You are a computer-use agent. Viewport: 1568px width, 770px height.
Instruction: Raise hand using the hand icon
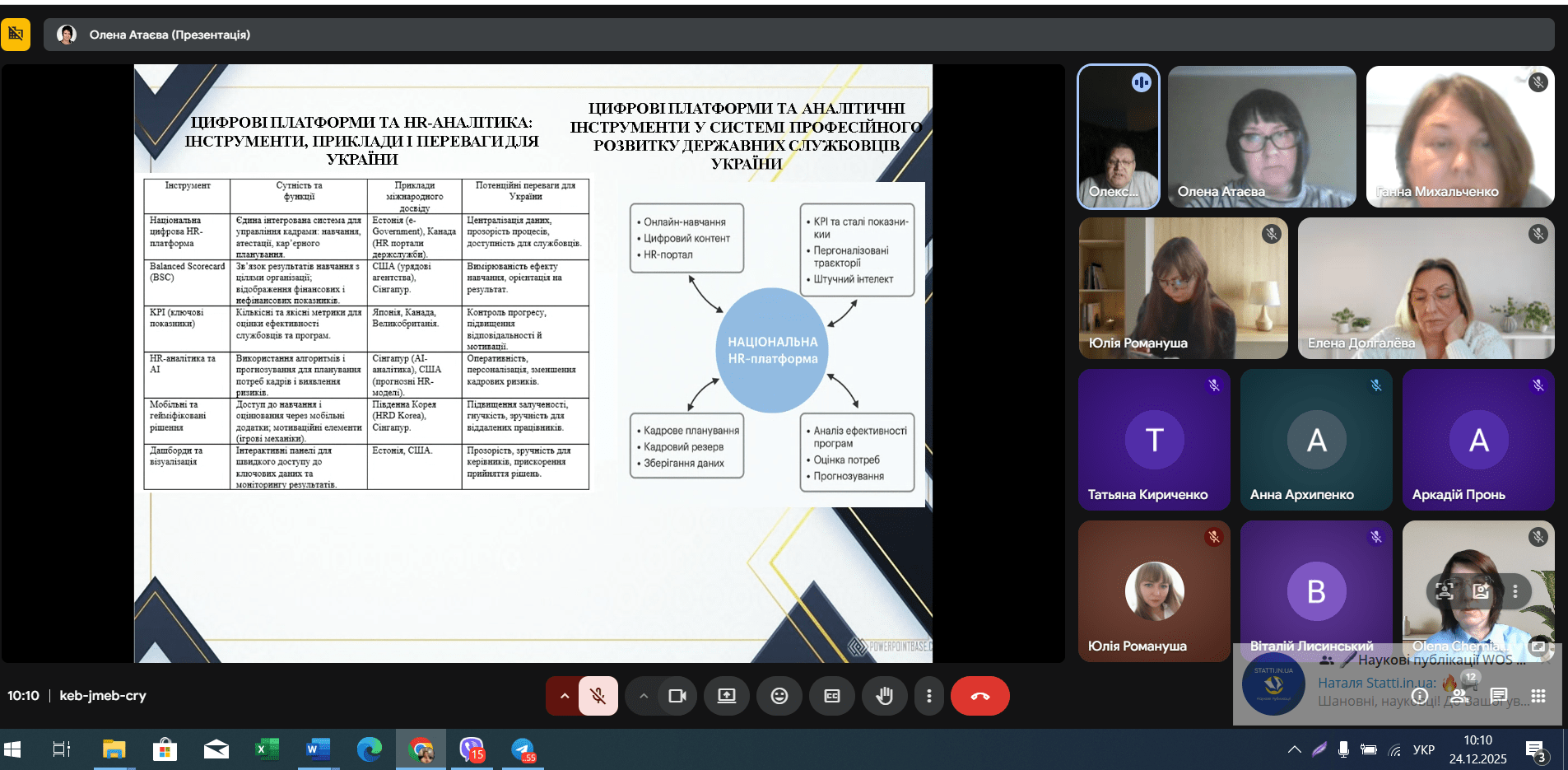[885, 696]
